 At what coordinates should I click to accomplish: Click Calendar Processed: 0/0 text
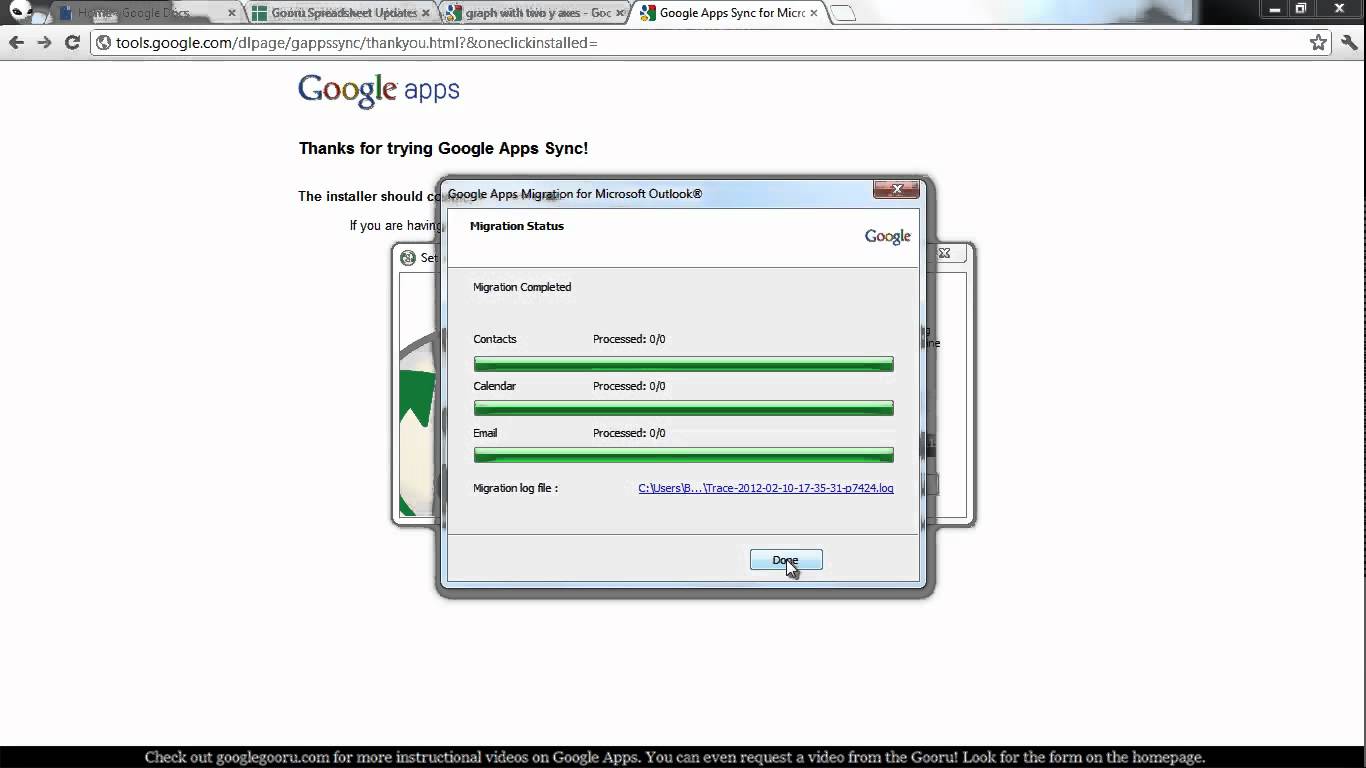click(x=629, y=386)
